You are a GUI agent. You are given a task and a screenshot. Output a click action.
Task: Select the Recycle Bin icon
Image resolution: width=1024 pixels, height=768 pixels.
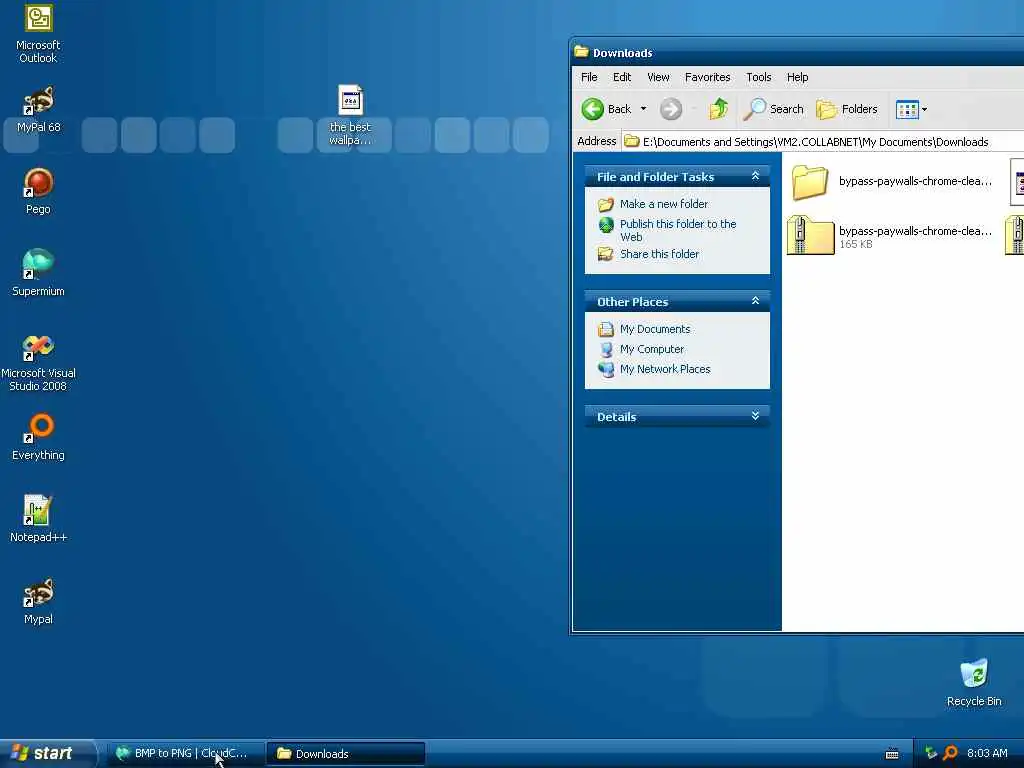[974, 683]
